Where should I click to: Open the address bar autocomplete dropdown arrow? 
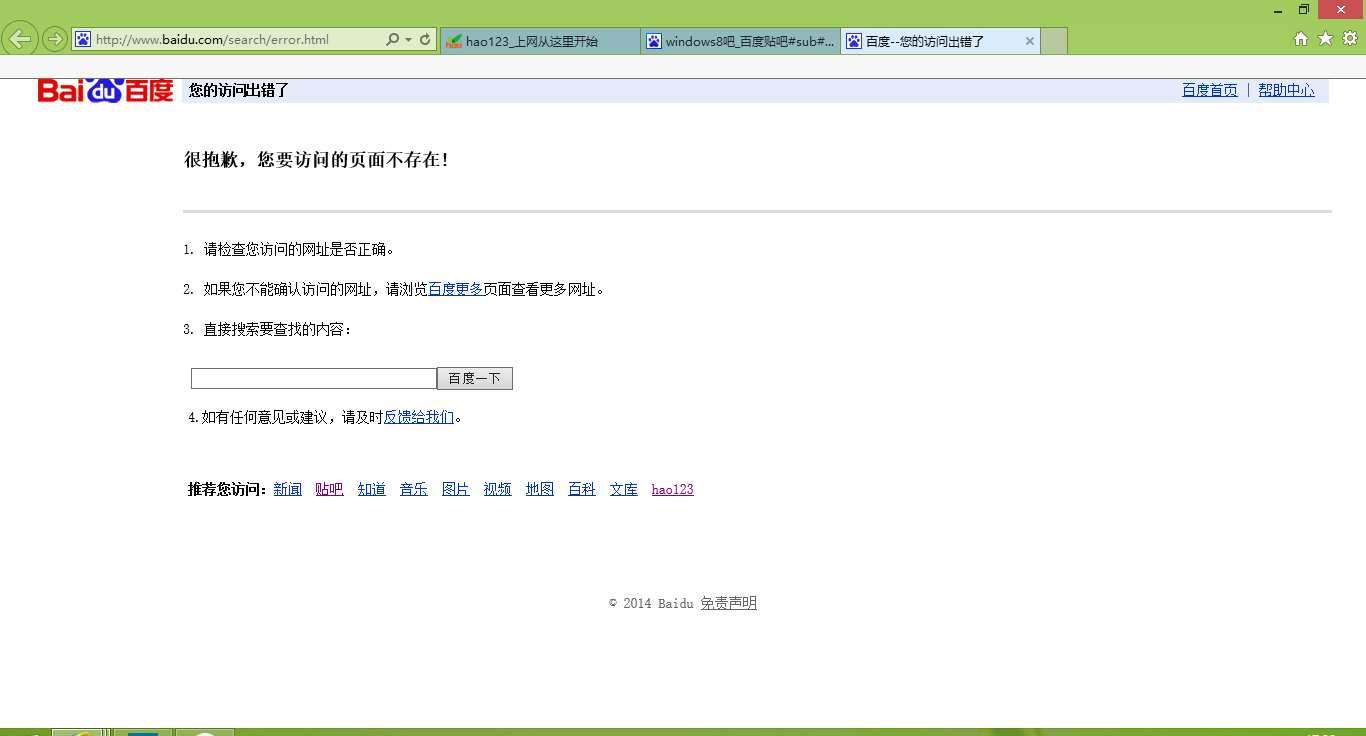click(x=408, y=40)
